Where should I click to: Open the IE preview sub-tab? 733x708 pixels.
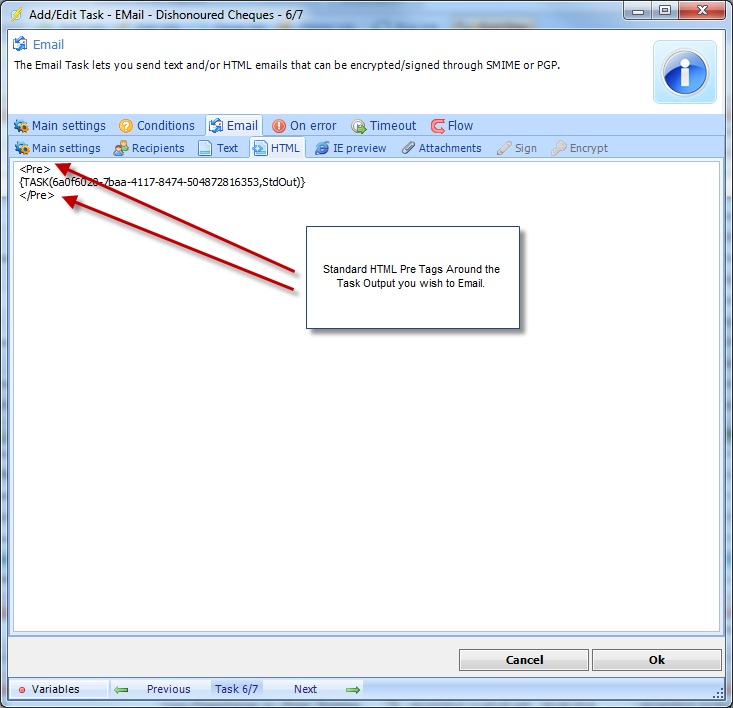[x=350, y=148]
